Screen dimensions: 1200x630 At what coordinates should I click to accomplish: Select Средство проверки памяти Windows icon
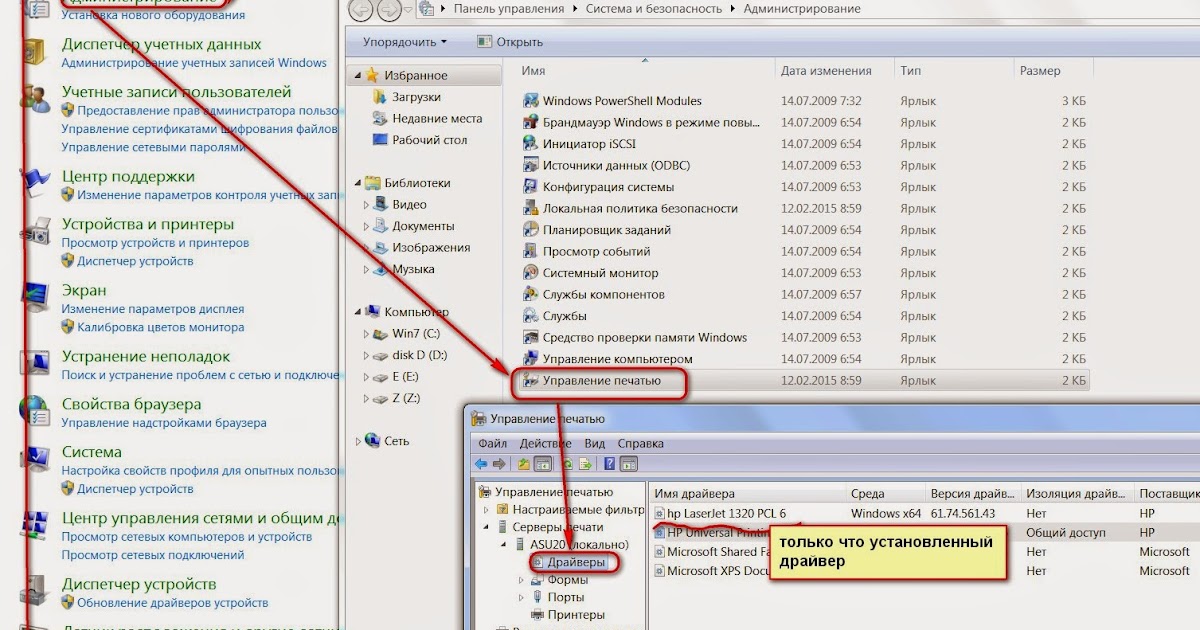[x=531, y=338]
